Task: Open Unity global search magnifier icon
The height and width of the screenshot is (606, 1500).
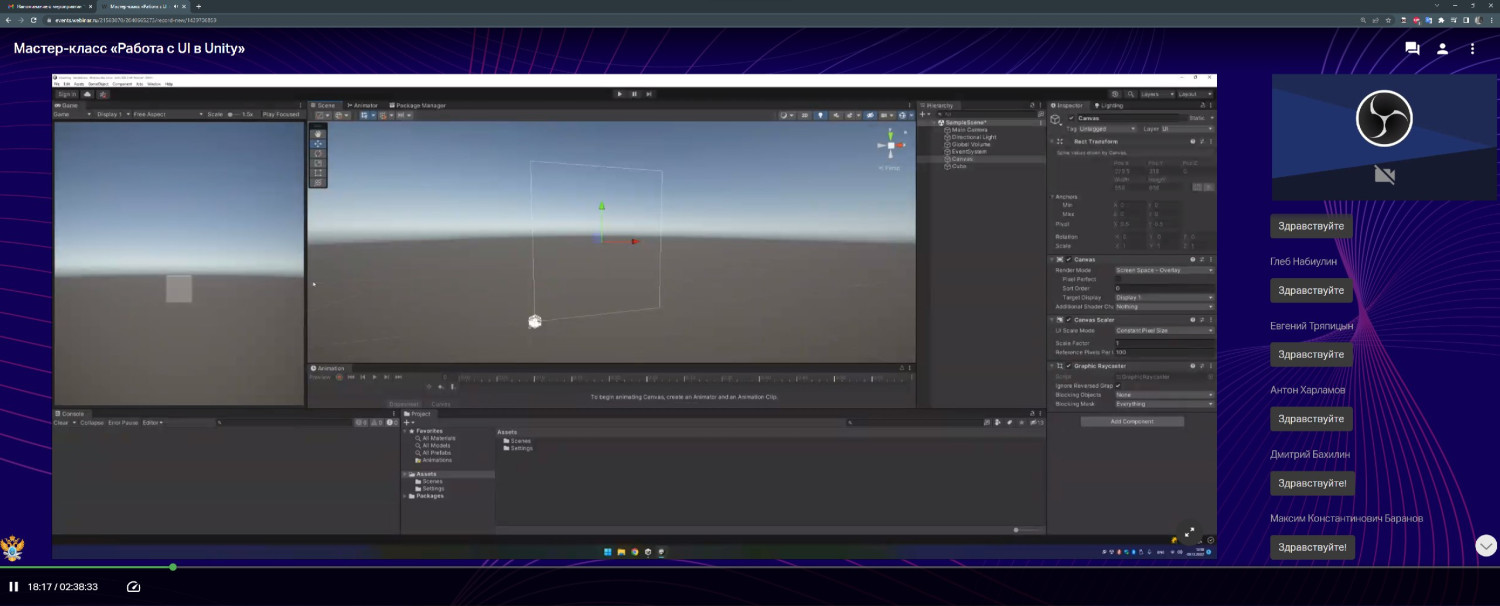Action: pos(1131,94)
